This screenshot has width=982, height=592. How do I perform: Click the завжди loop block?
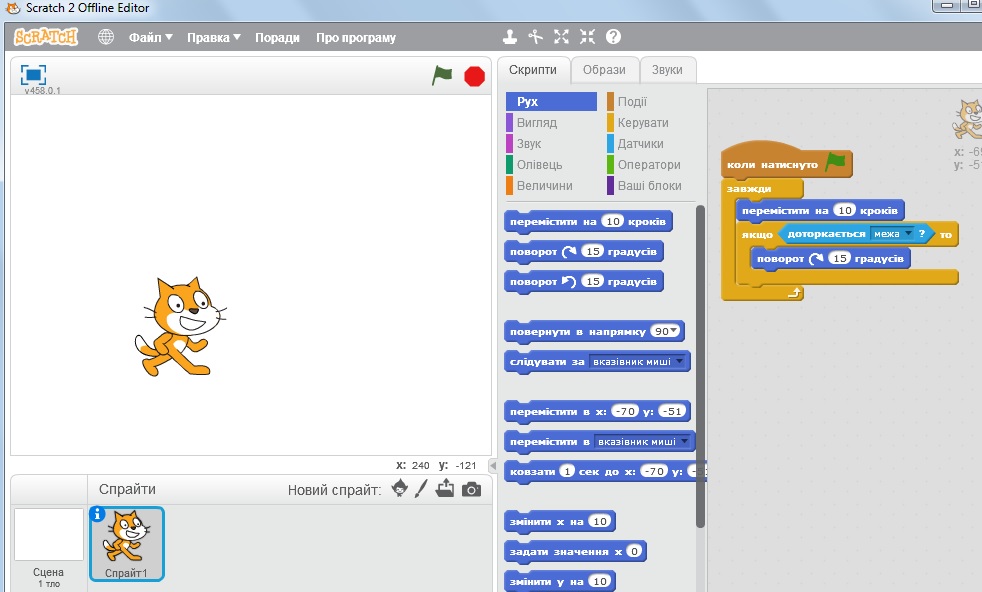(x=750, y=189)
